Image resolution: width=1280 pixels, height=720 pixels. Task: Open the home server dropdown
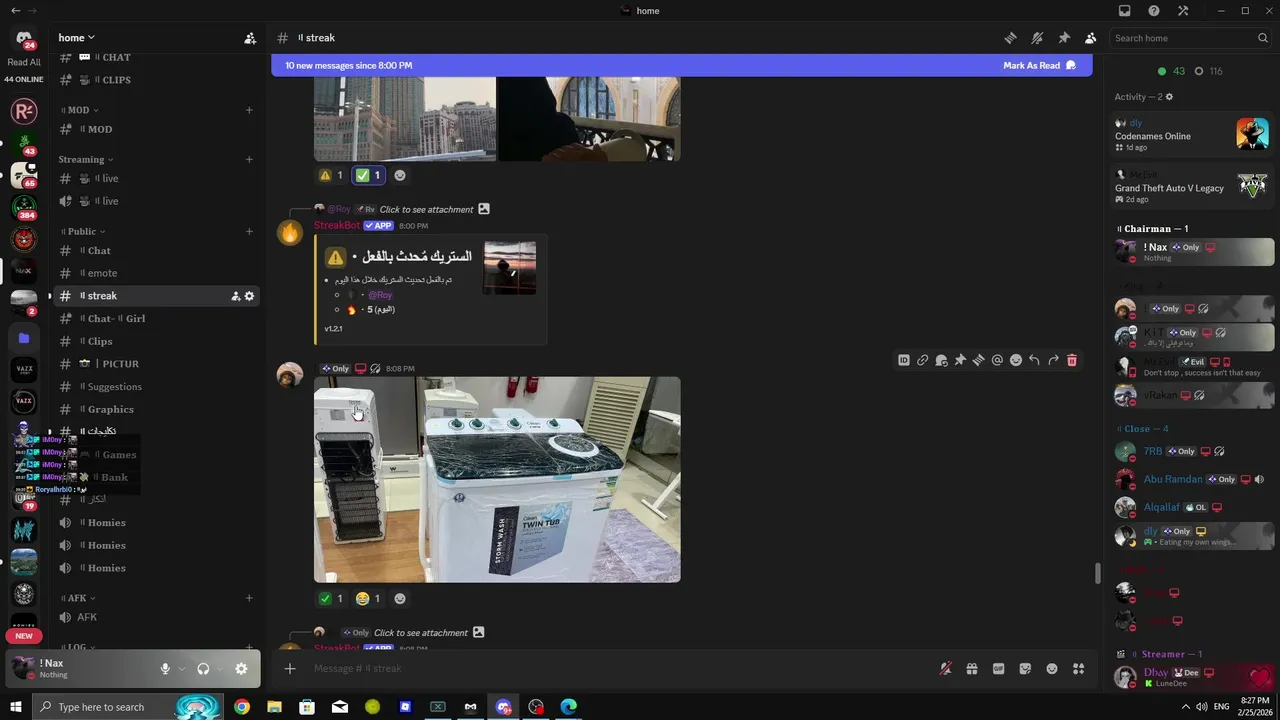tap(77, 38)
